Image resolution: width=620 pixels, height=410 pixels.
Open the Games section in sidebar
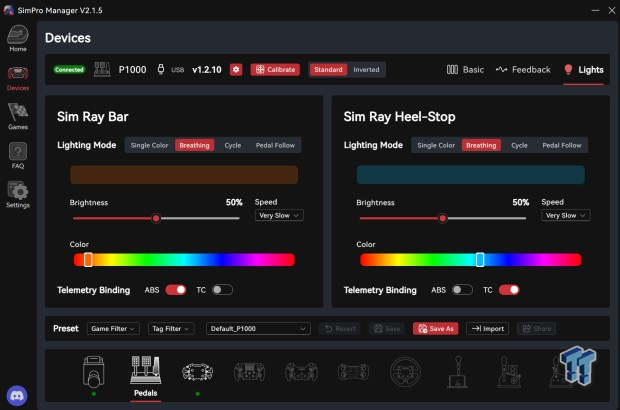click(17, 116)
